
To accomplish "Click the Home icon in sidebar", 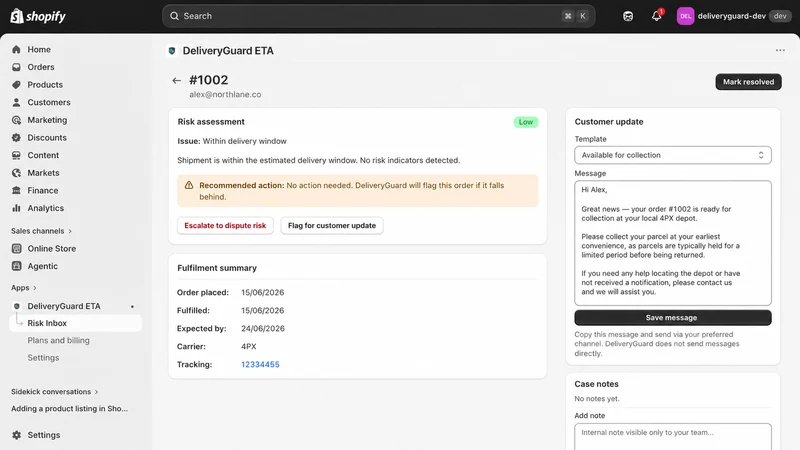I will click(x=16, y=49).
